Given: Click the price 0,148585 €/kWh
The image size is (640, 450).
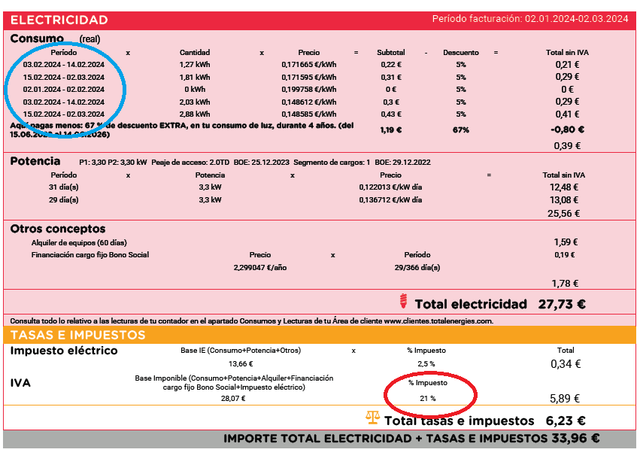Looking at the screenshot, I should tap(309, 114).
